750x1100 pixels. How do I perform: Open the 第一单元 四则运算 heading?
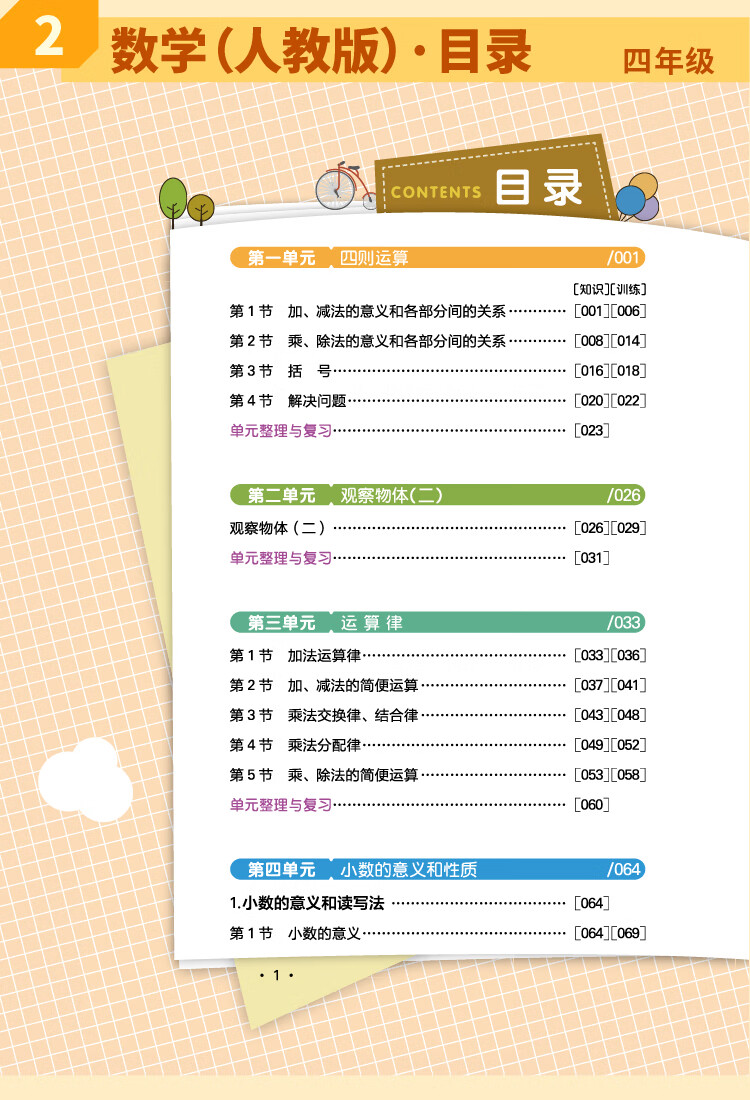pos(437,258)
